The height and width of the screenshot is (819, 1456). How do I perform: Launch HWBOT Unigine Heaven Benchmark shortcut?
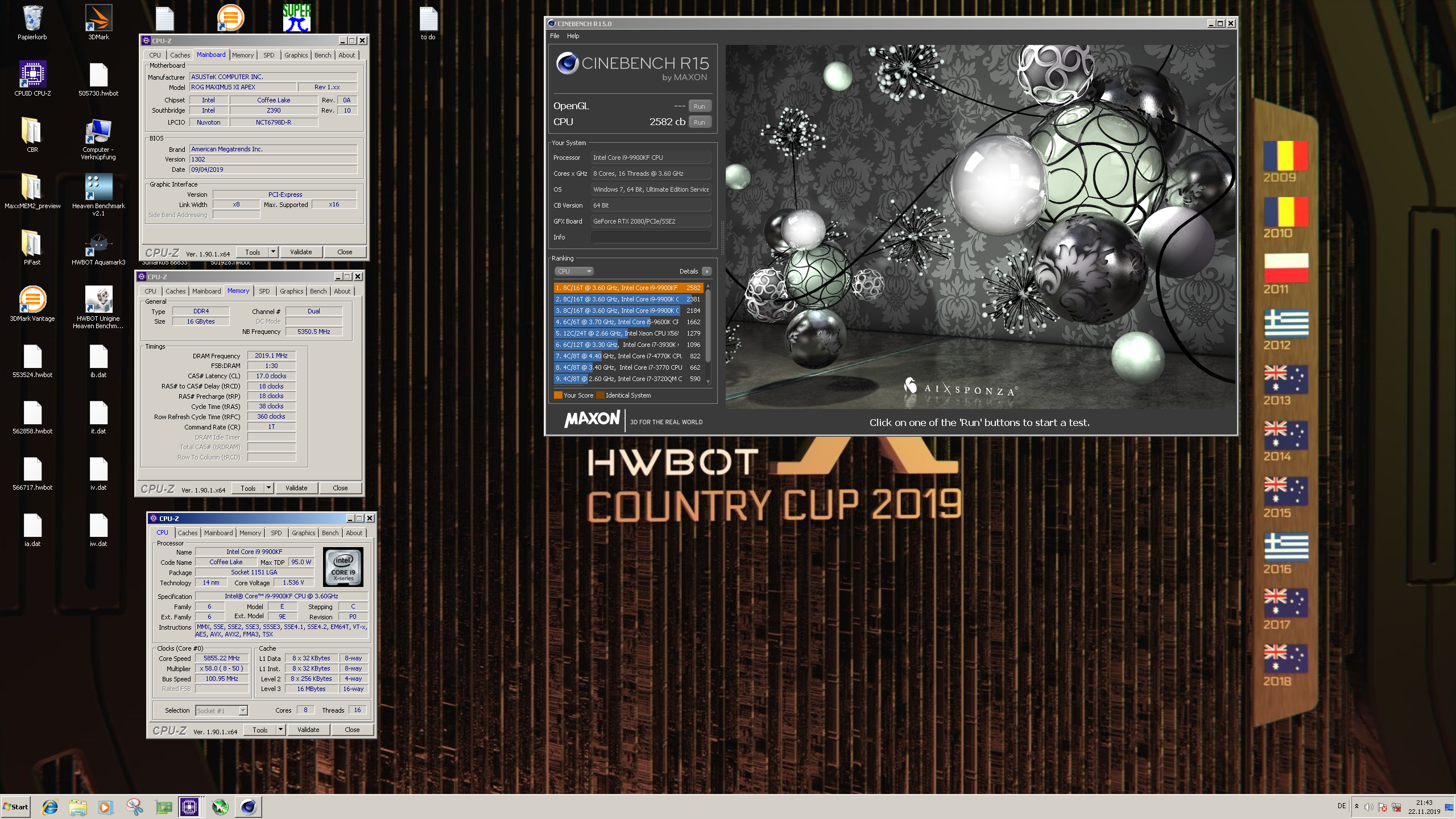coord(98,308)
